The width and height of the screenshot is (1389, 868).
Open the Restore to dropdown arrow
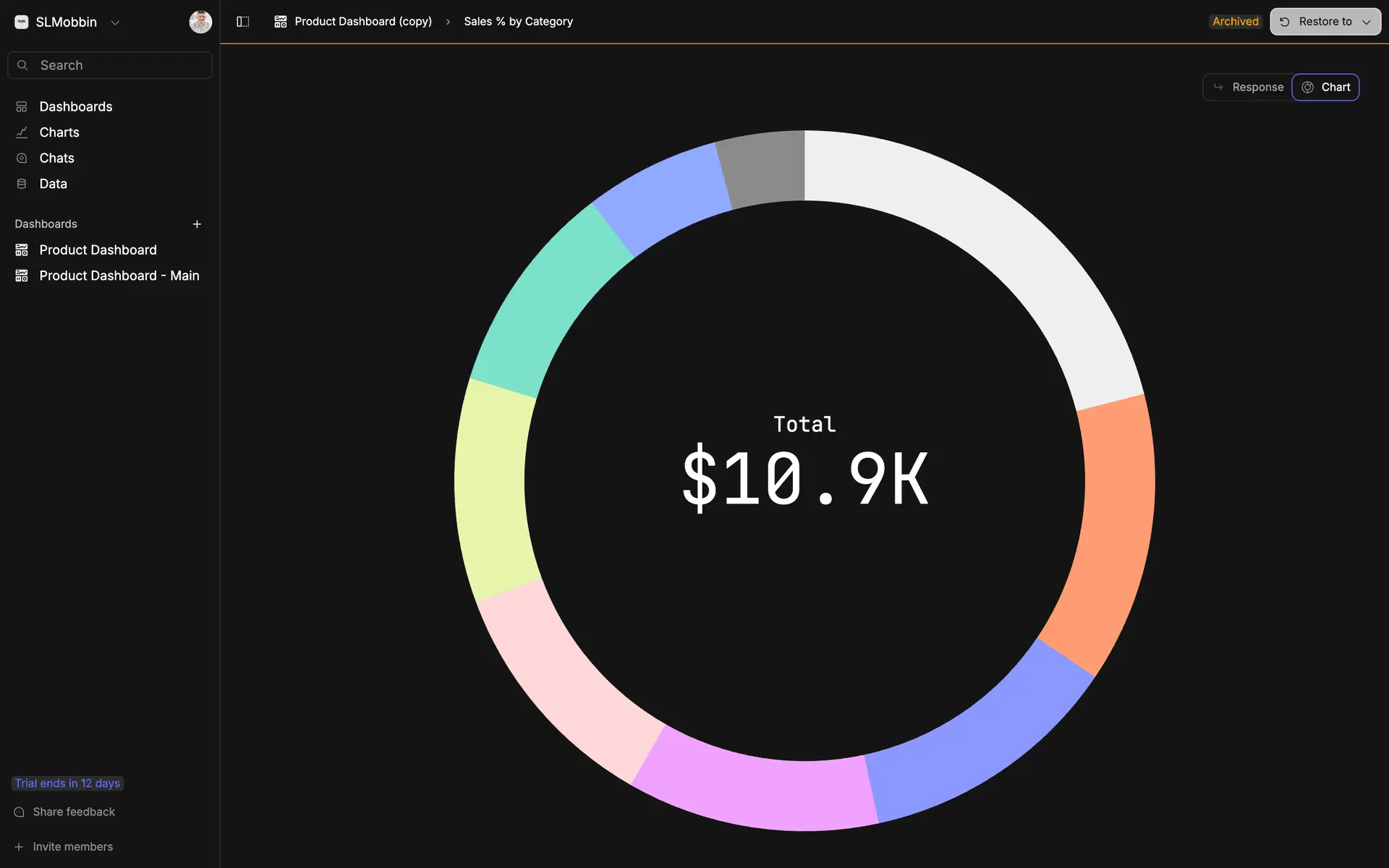(1367, 22)
